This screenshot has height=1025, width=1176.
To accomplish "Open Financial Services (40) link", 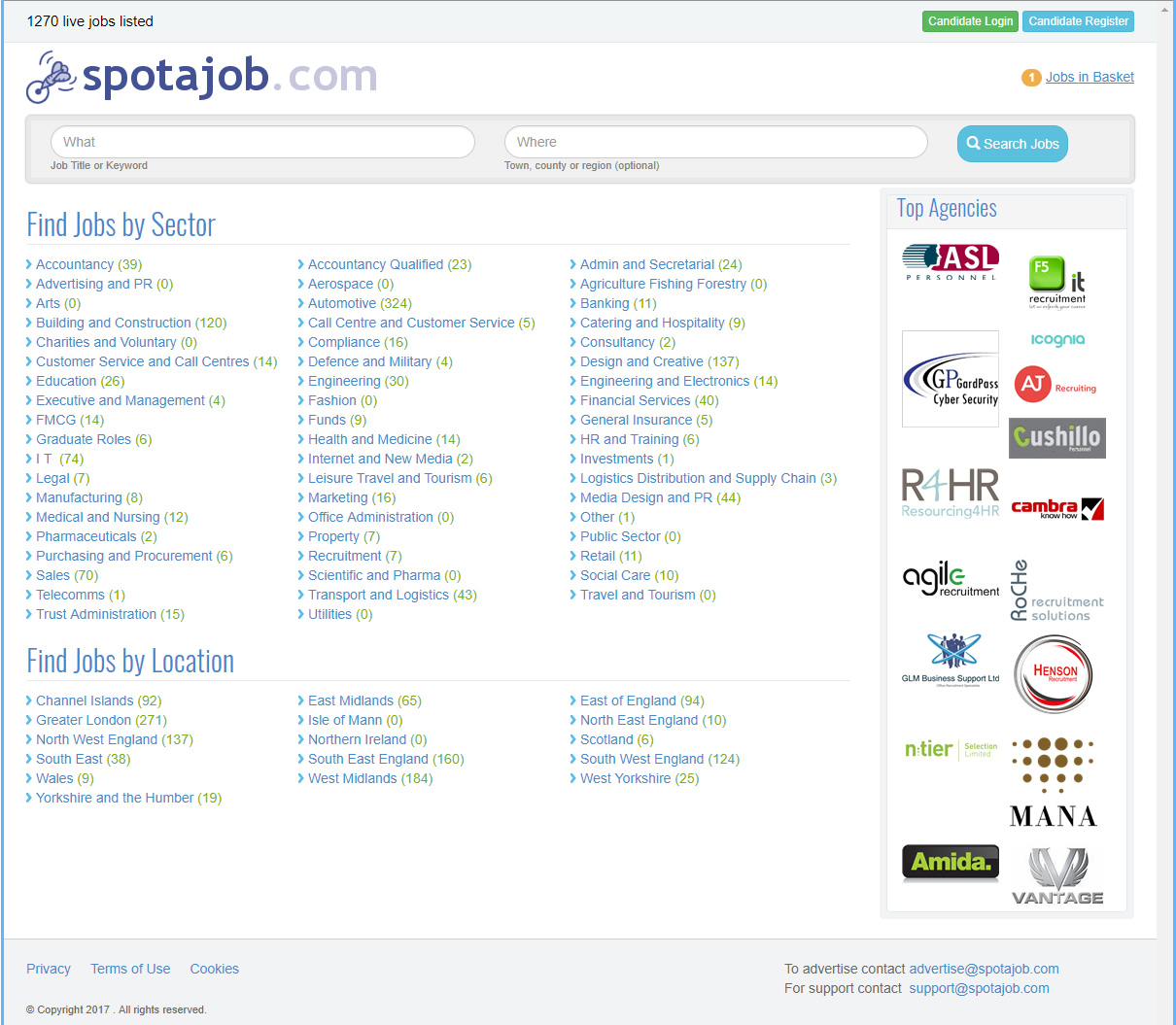I will [649, 400].
